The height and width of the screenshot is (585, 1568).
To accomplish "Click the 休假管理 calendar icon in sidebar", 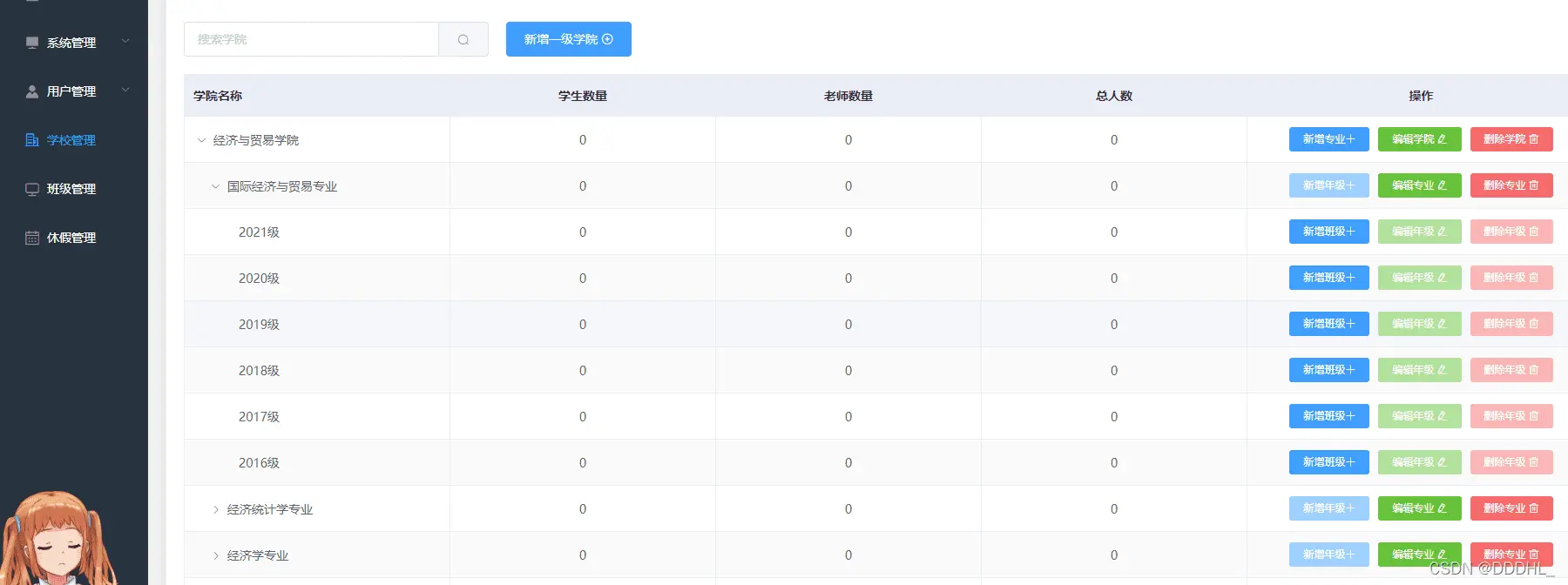I will (32, 238).
